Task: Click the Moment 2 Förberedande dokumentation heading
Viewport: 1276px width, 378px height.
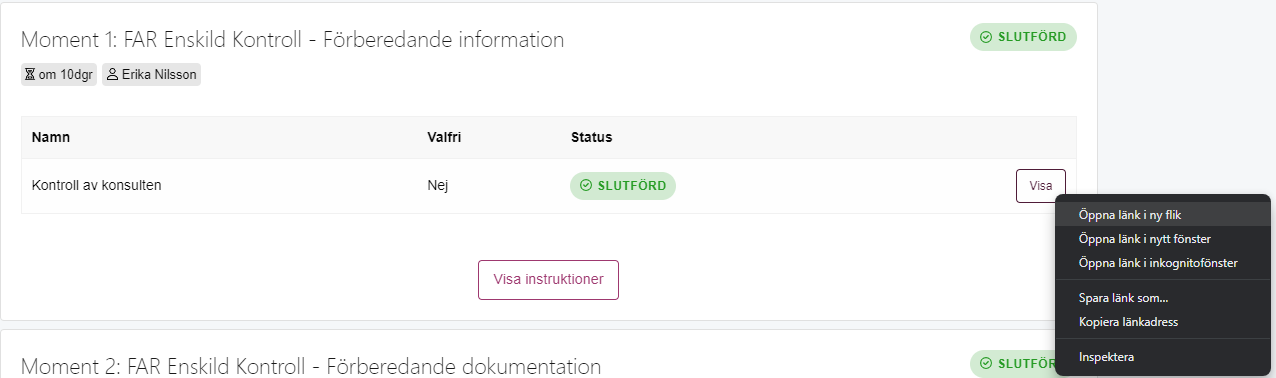Action: [x=311, y=366]
